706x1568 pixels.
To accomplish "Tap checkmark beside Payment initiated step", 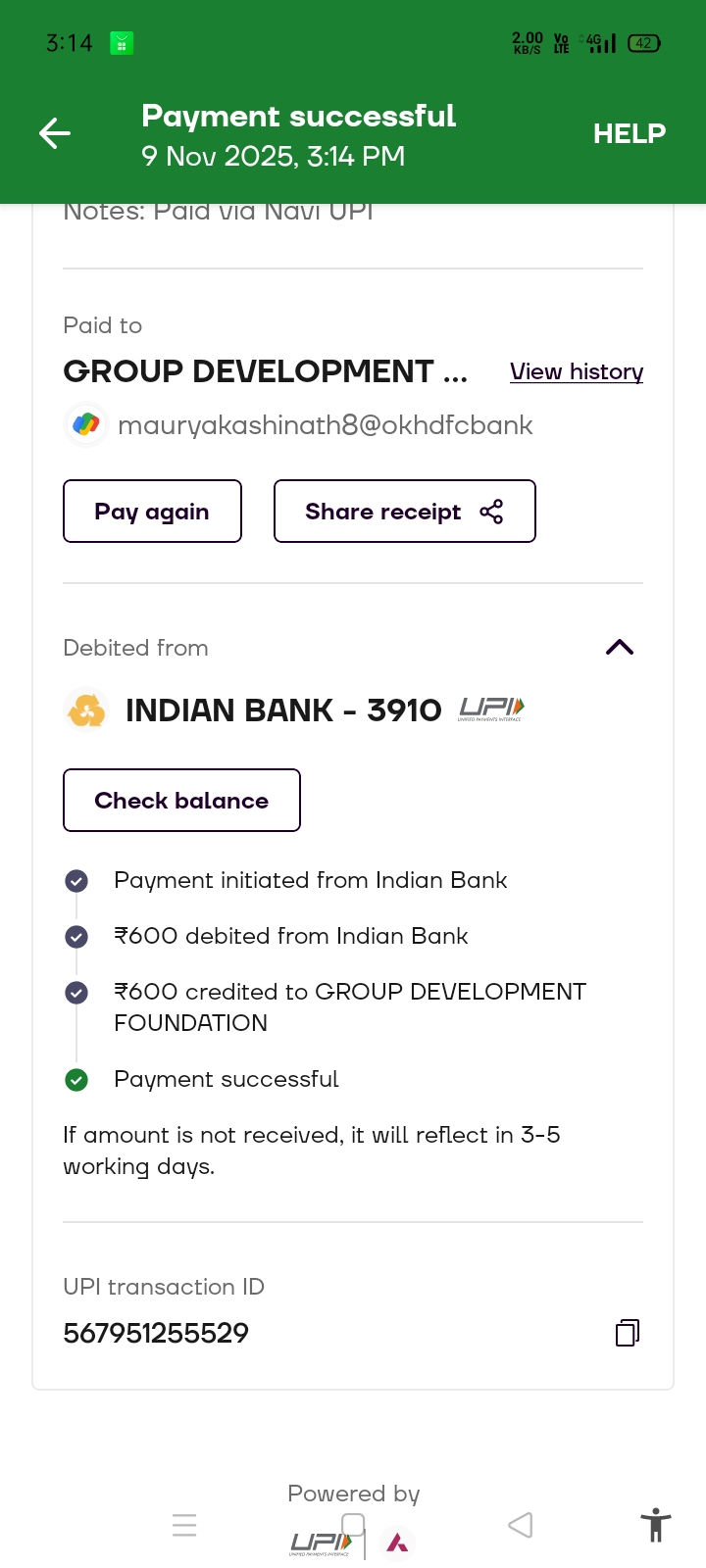I will (x=76, y=881).
